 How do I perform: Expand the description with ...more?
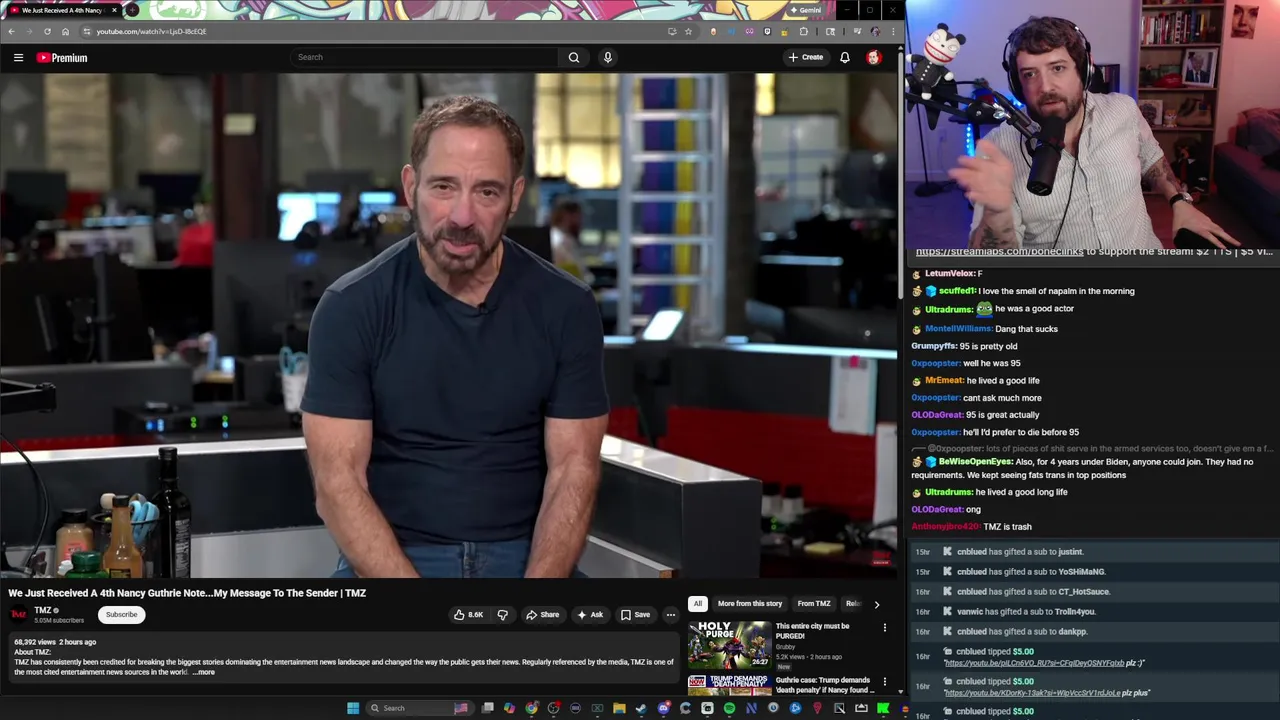pyautogui.click(x=203, y=672)
